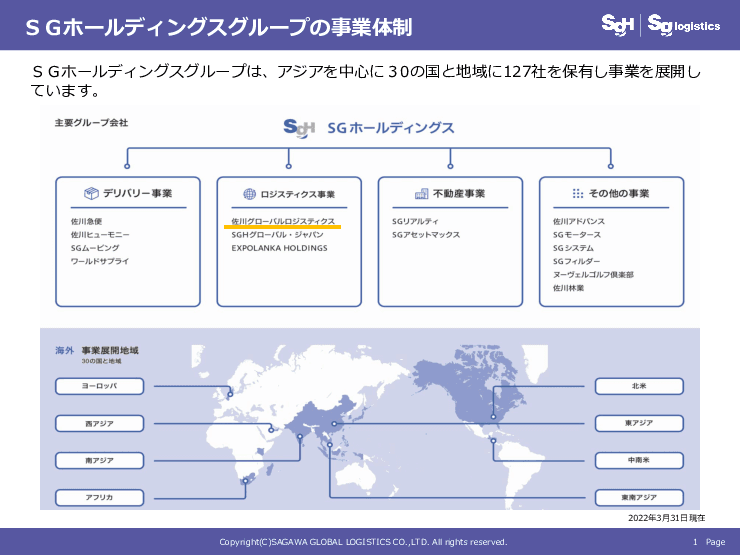740x555 pixels.
Task: Select the 中南米 region box
Action: [639, 460]
